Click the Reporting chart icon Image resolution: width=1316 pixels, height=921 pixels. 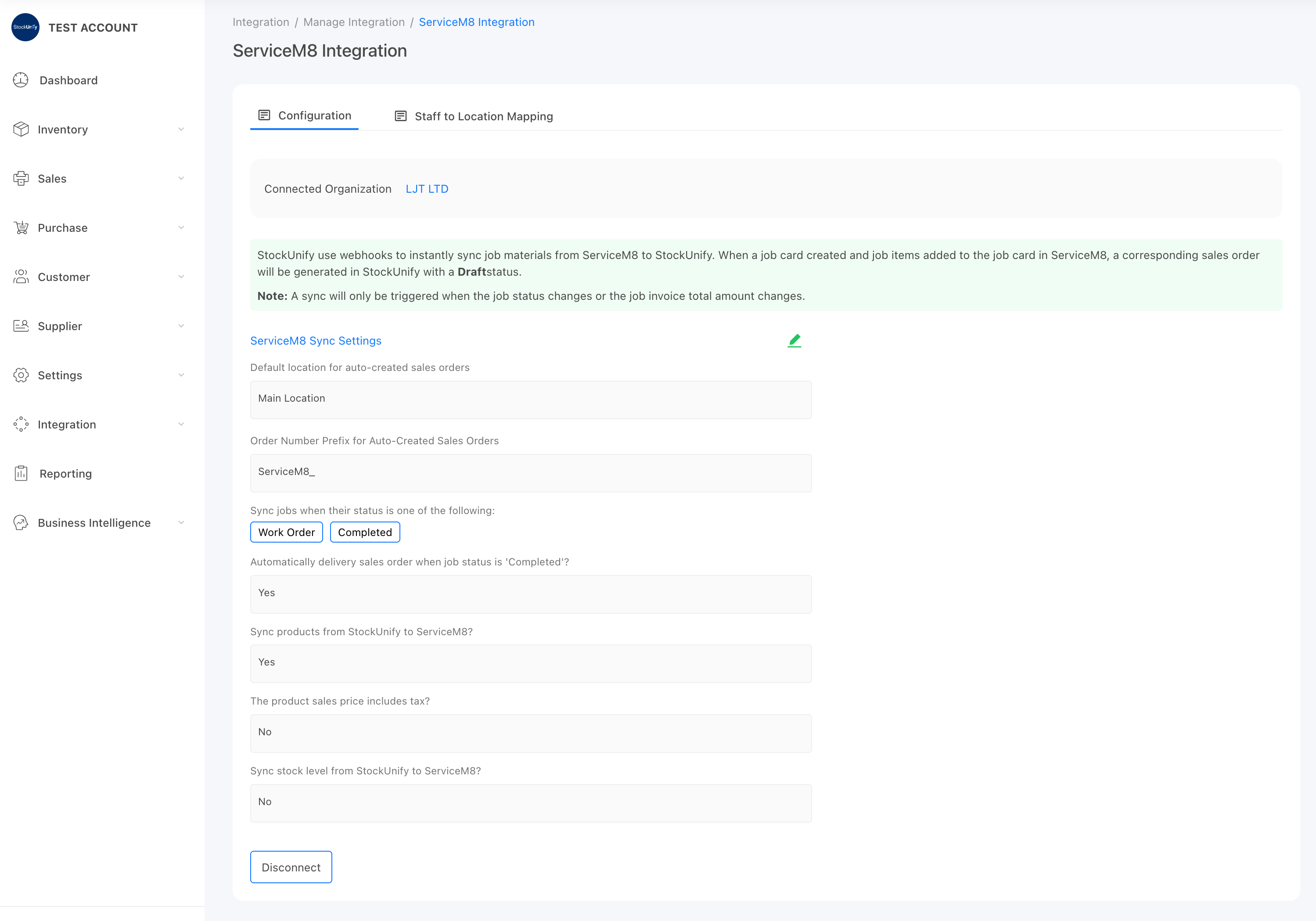pyautogui.click(x=21, y=474)
